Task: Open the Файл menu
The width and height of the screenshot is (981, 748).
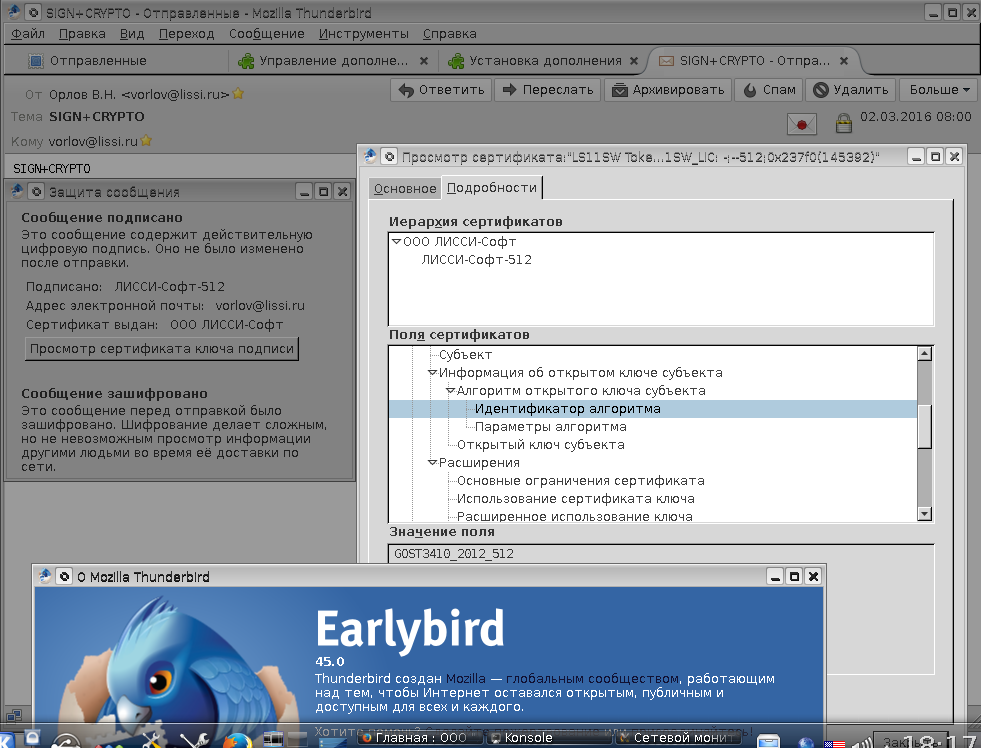Action: point(28,34)
